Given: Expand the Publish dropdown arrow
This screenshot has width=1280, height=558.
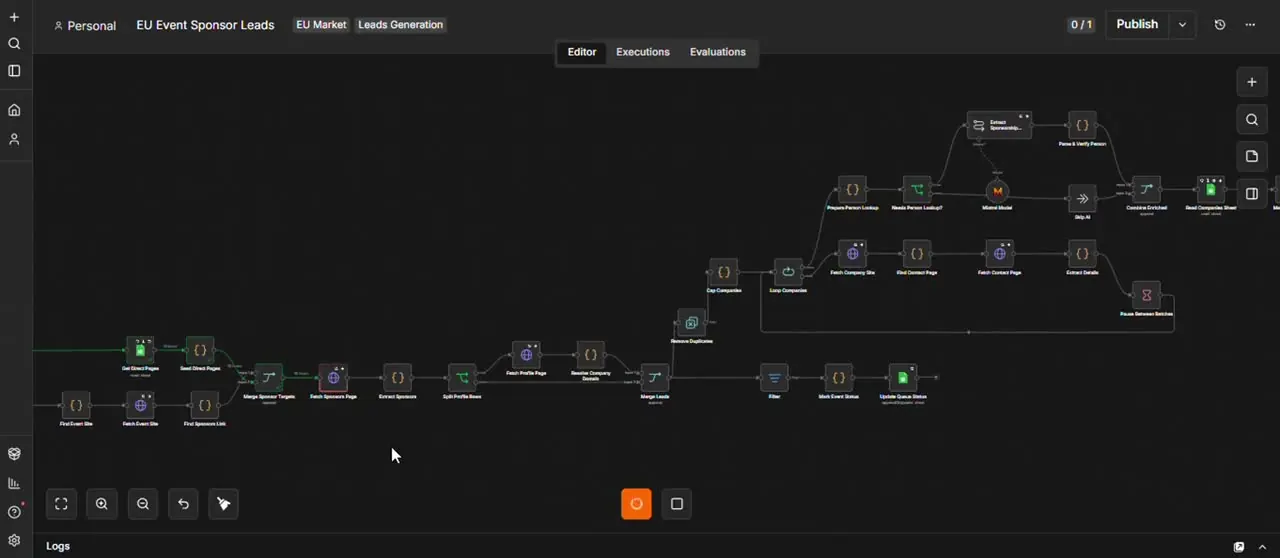Looking at the screenshot, I should coord(1183,25).
